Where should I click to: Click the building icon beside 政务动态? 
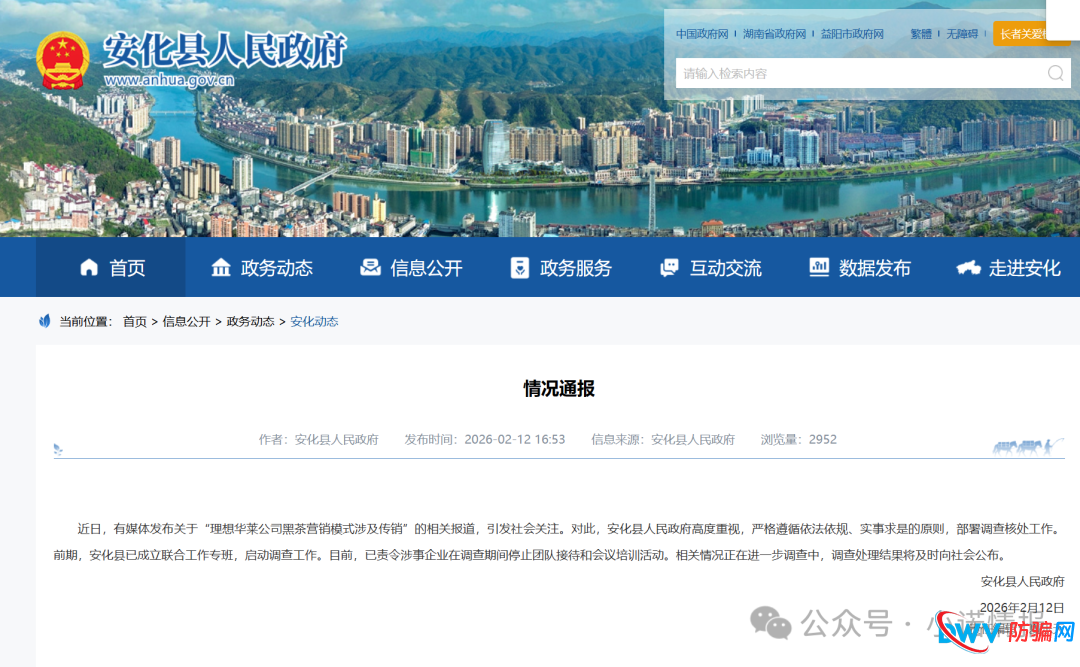coord(220,267)
